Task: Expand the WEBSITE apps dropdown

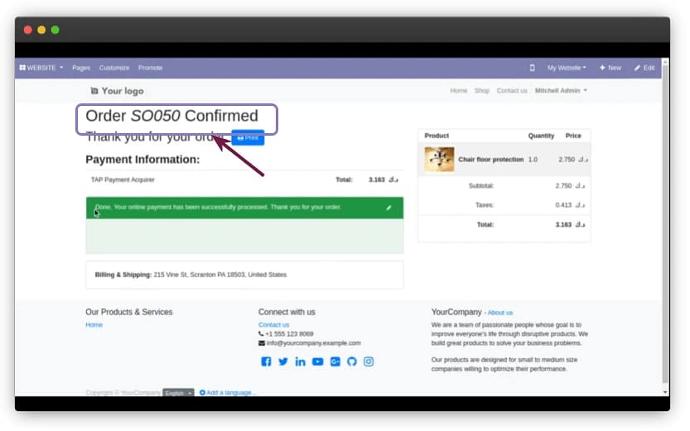Action: (41, 68)
